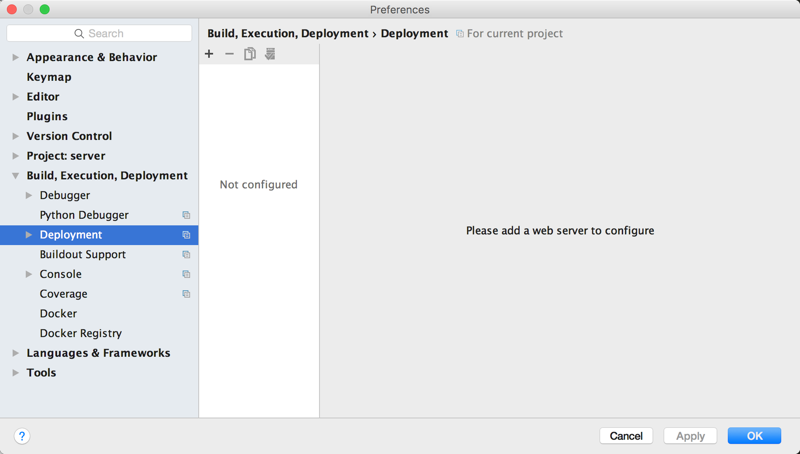Viewport: 800px width, 454px height.
Task: Open the Plugins settings page
Action: [x=47, y=117]
